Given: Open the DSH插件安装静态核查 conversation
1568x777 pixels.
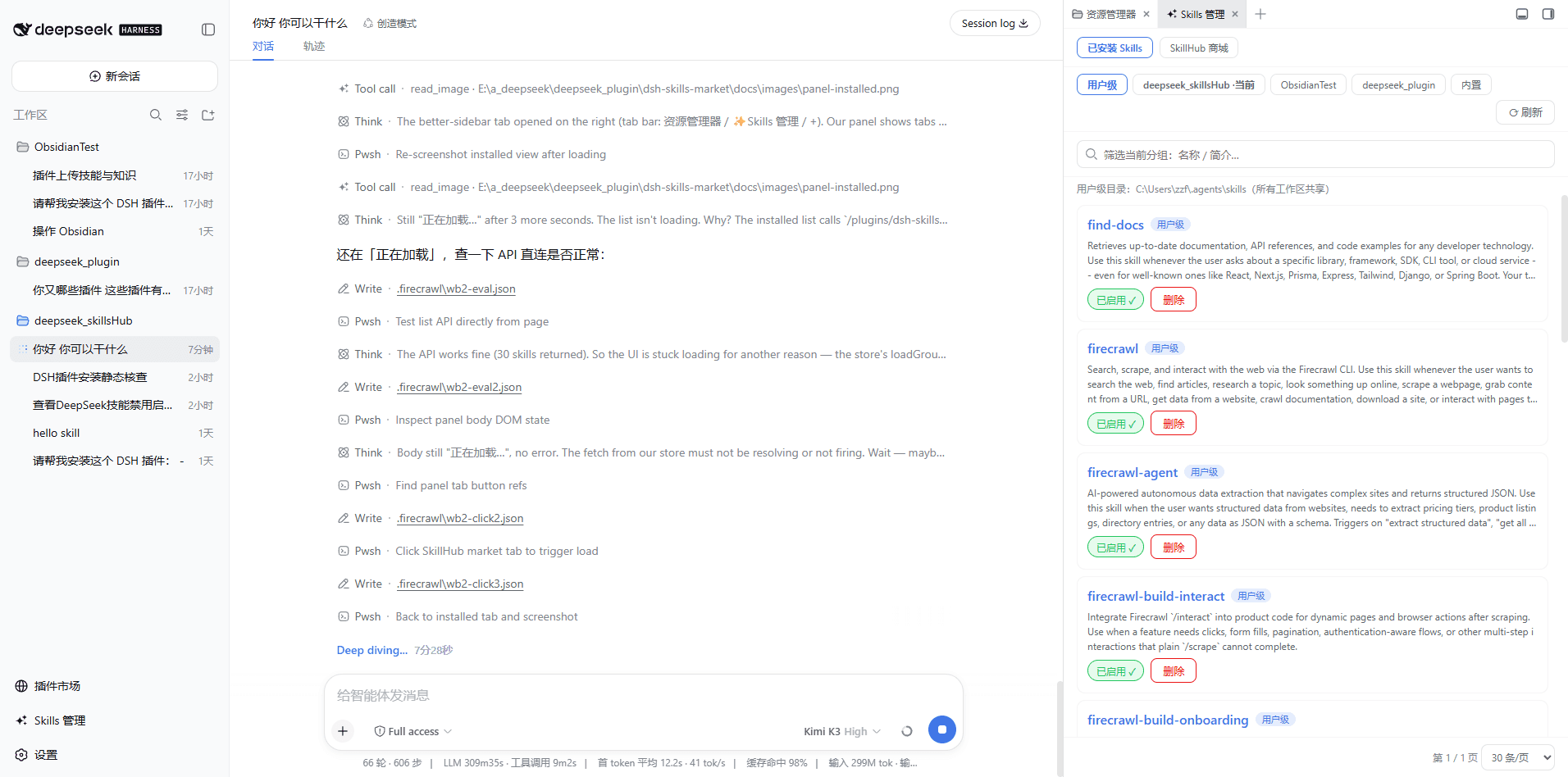Looking at the screenshot, I should pos(115,377).
